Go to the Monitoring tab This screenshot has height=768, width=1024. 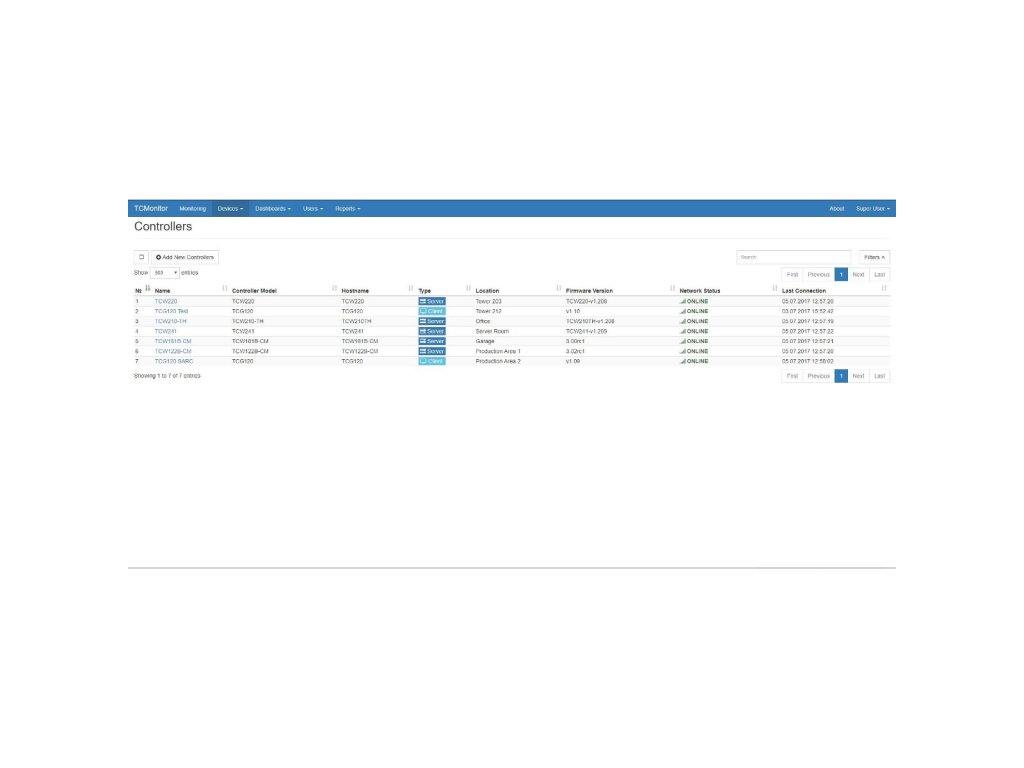(192, 209)
